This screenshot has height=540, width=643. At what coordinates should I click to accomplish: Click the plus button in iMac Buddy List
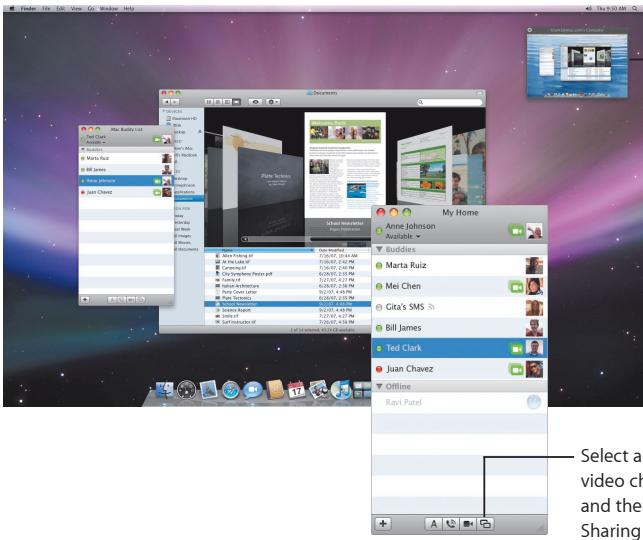pos(85,300)
